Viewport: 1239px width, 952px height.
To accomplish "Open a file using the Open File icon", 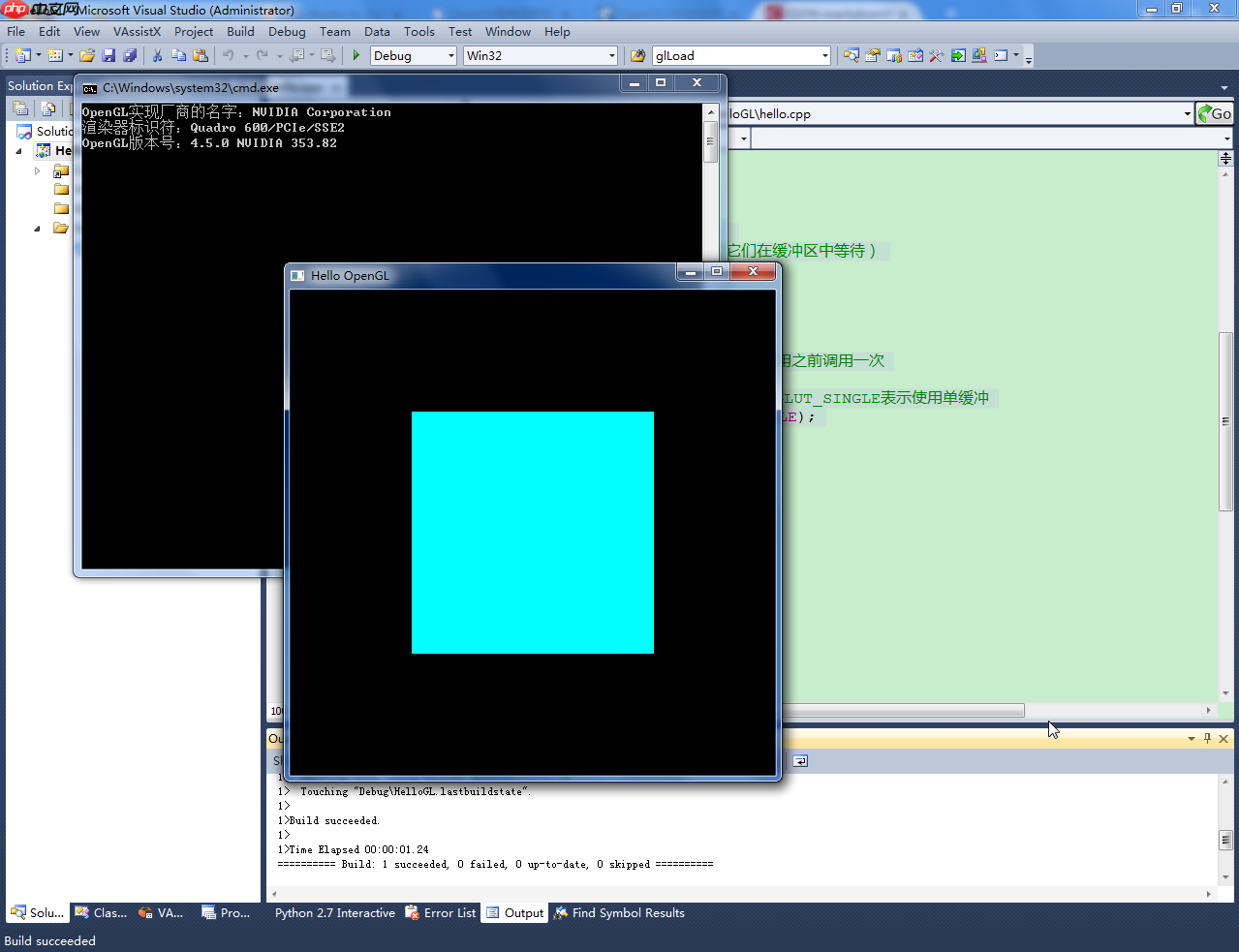I will tap(86, 55).
